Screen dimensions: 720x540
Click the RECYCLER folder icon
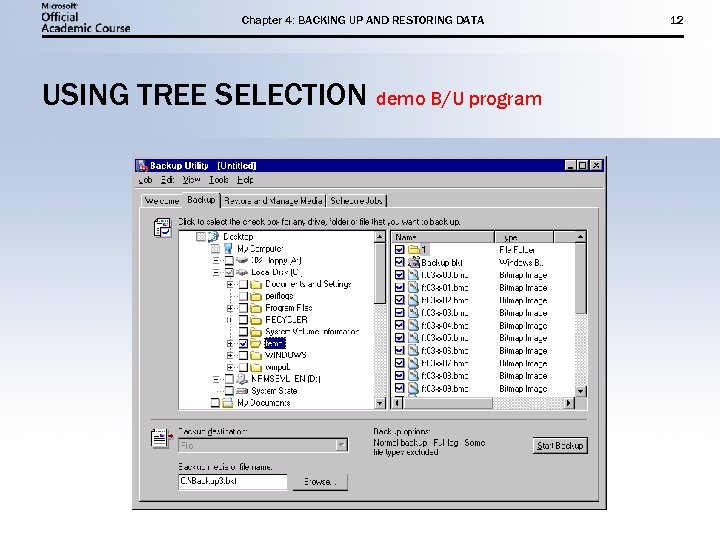click(256, 320)
